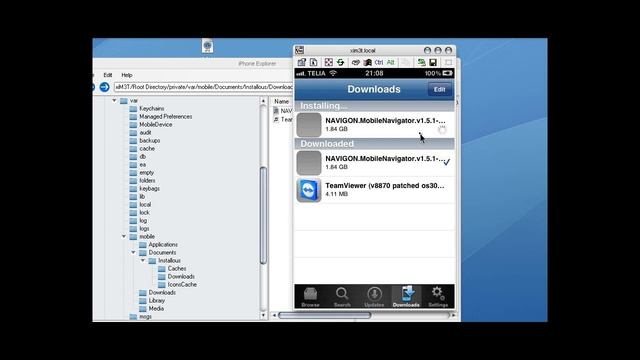The height and width of the screenshot is (360, 640).
Task: Select the cache folder
Action: pyautogui.click(x=142, y=149)
